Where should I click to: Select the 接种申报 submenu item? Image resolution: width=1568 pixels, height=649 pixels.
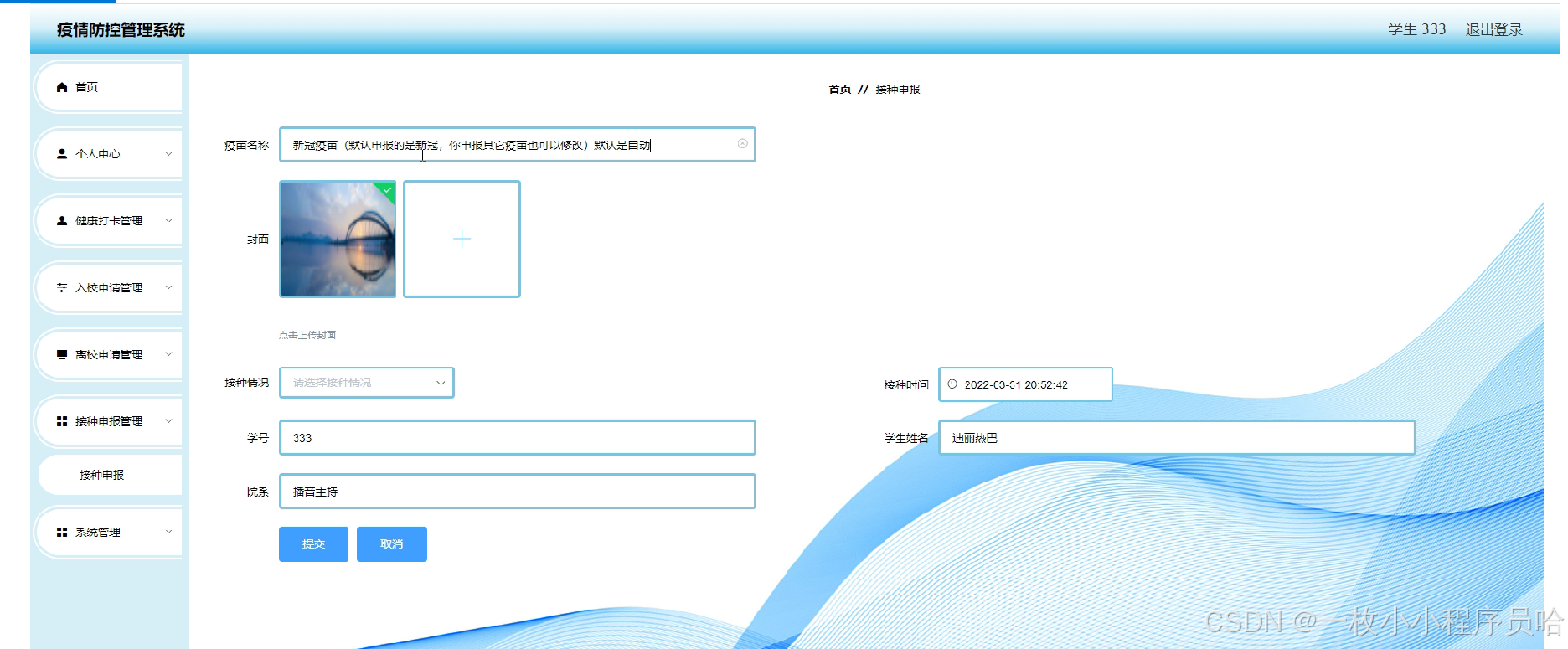110,475
